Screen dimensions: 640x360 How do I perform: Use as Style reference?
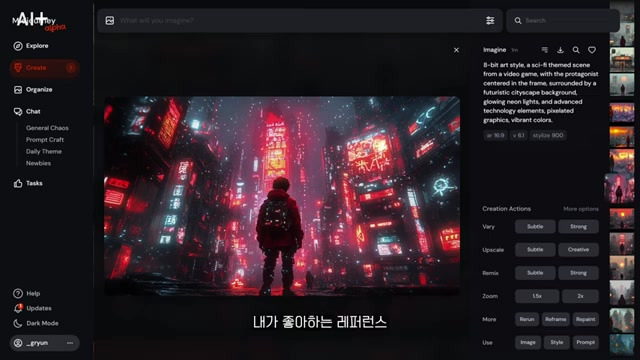coord(557,342)
